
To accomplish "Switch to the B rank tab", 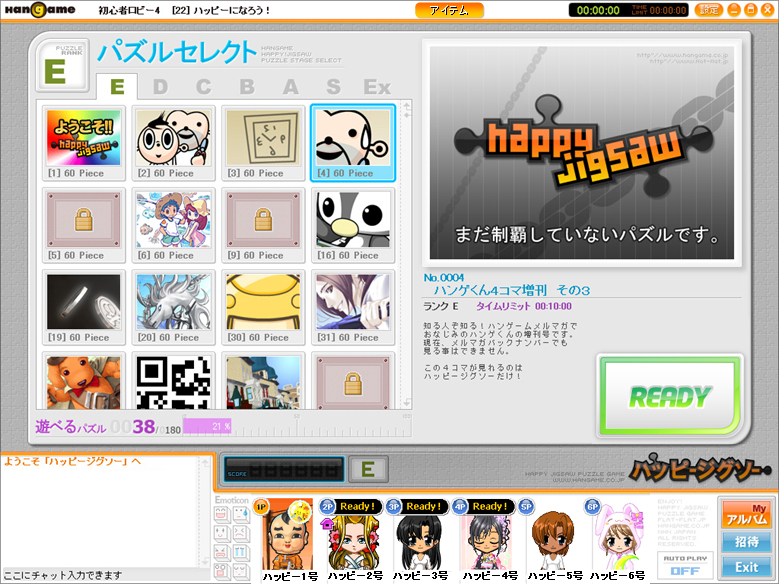I will pos(247,87).
